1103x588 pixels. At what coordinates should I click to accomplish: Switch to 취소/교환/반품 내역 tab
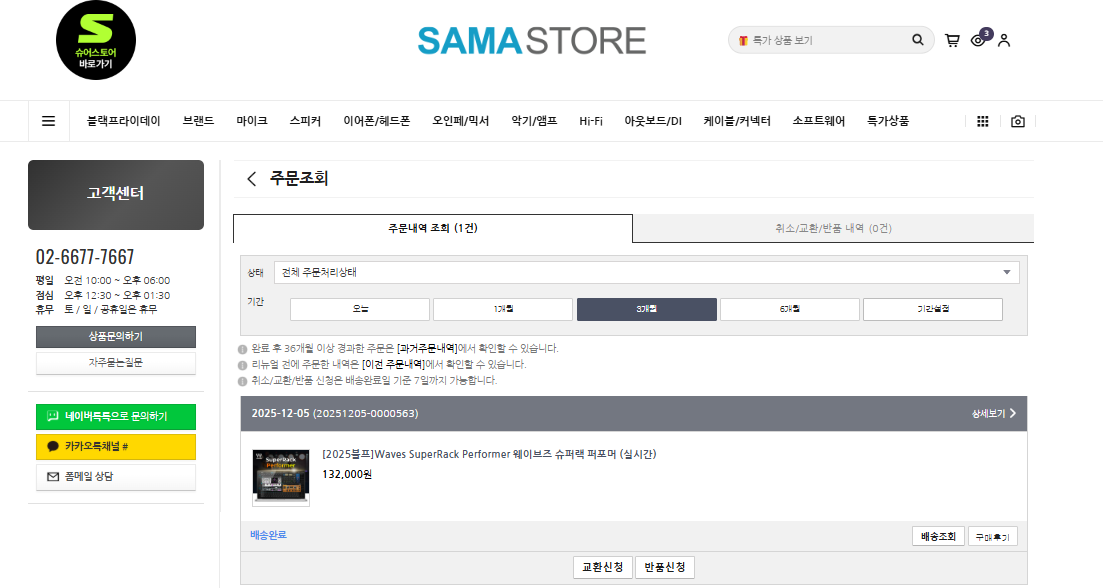click(833, 228)
